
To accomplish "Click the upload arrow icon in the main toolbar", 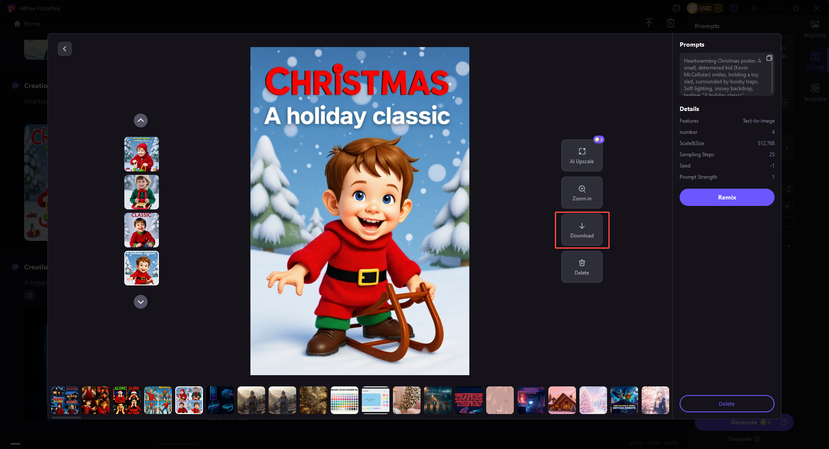I will [x=649, y=23].
